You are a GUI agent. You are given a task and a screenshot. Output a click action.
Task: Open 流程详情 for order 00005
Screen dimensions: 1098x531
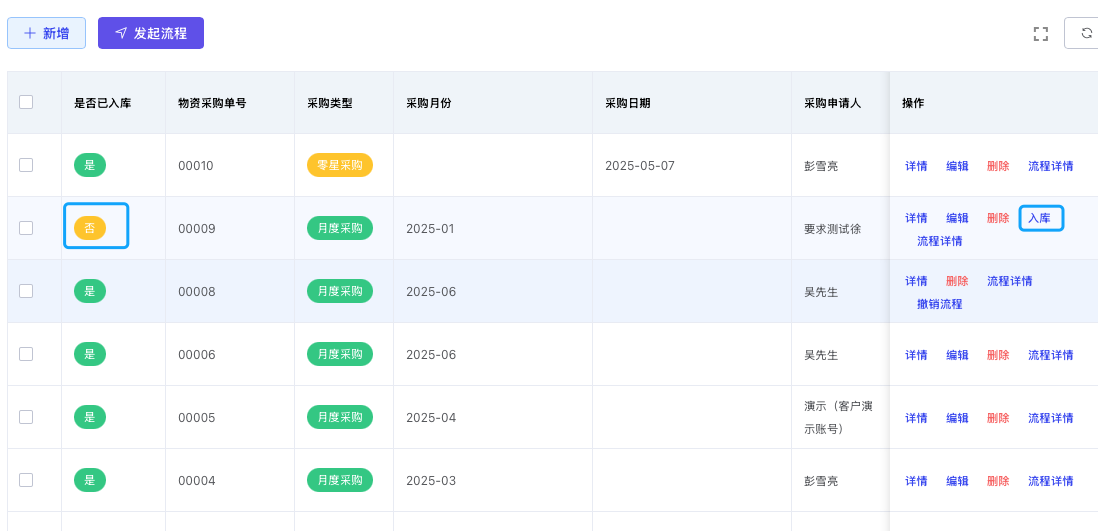click(1050, 418)
